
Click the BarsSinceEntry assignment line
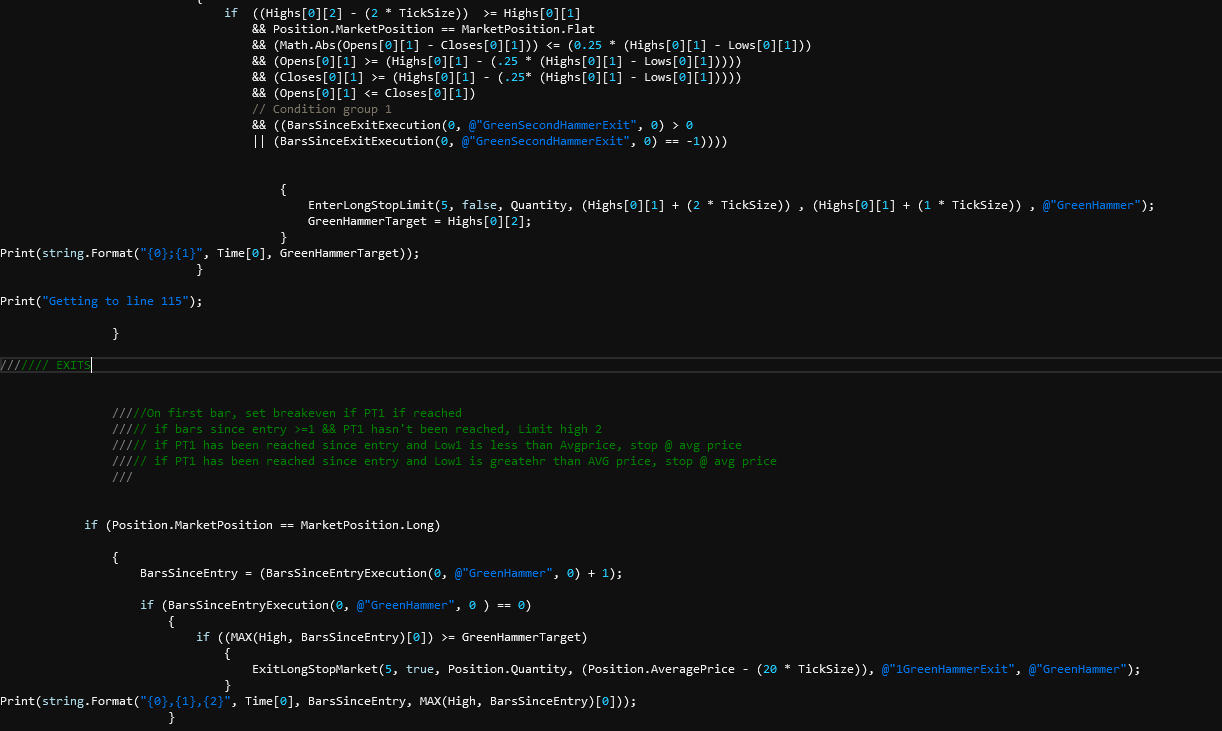(x=381, y=573)
